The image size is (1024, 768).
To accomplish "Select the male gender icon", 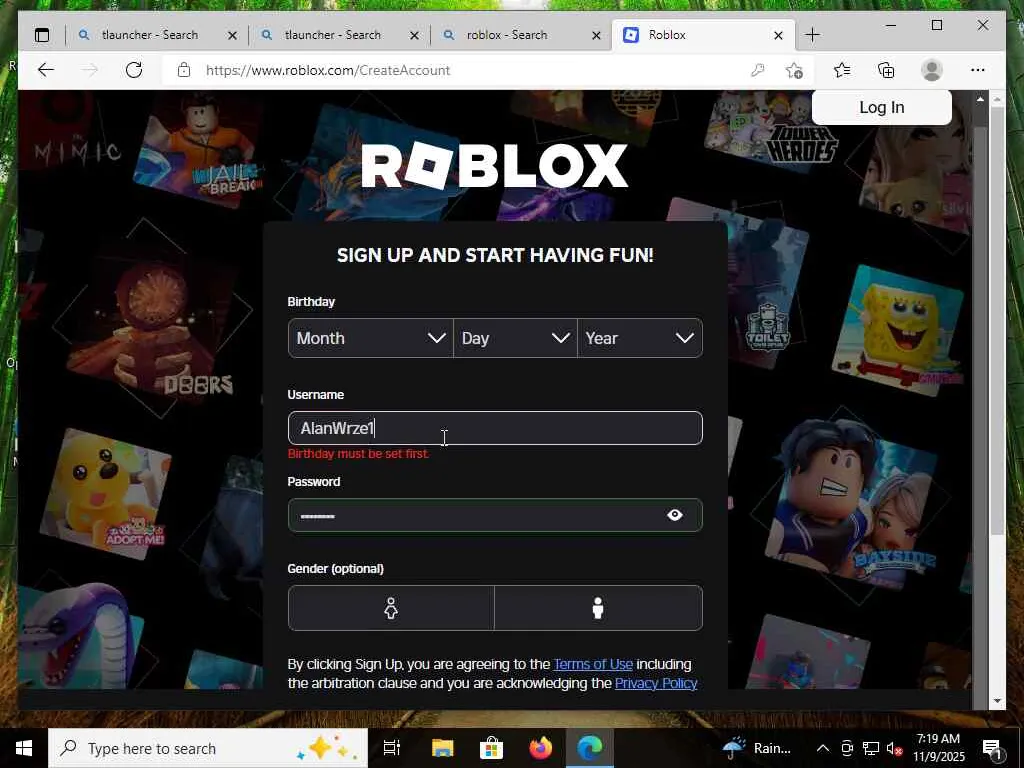I will click(x=598, y=608).
